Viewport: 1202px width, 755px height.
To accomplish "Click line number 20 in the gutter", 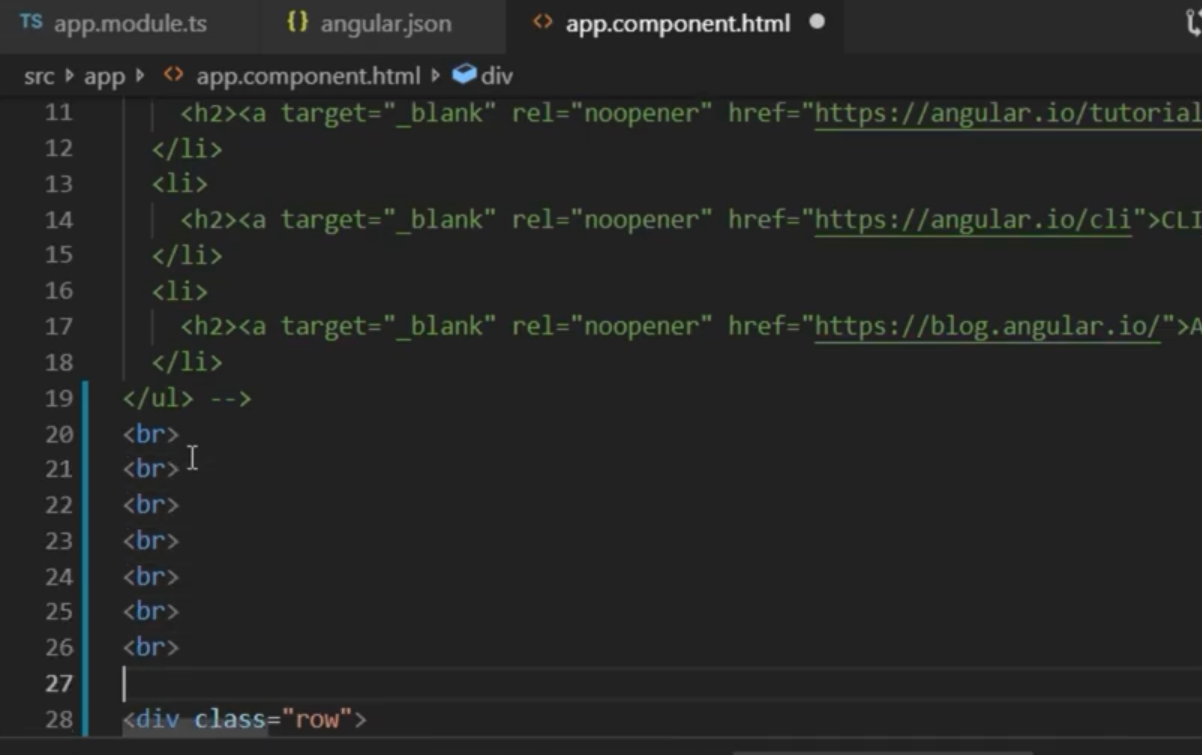I will pyautogui.click(x=59, y=434).
